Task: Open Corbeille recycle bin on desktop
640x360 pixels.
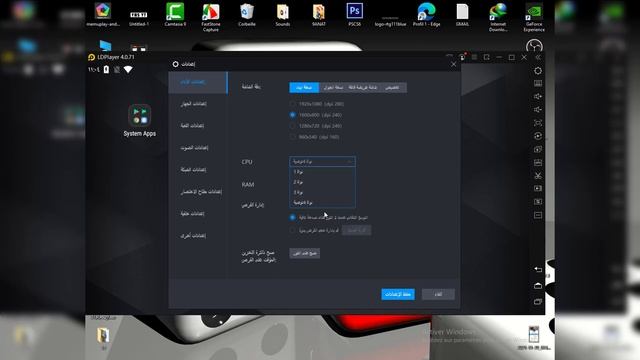Action: [247, 15]
